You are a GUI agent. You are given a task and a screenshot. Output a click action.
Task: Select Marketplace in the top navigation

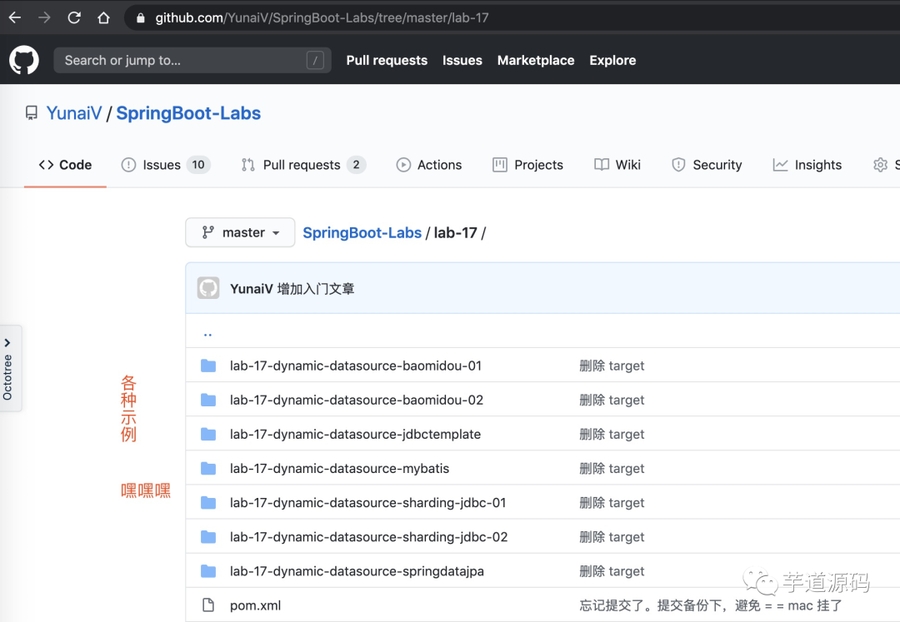coord(535,60)
